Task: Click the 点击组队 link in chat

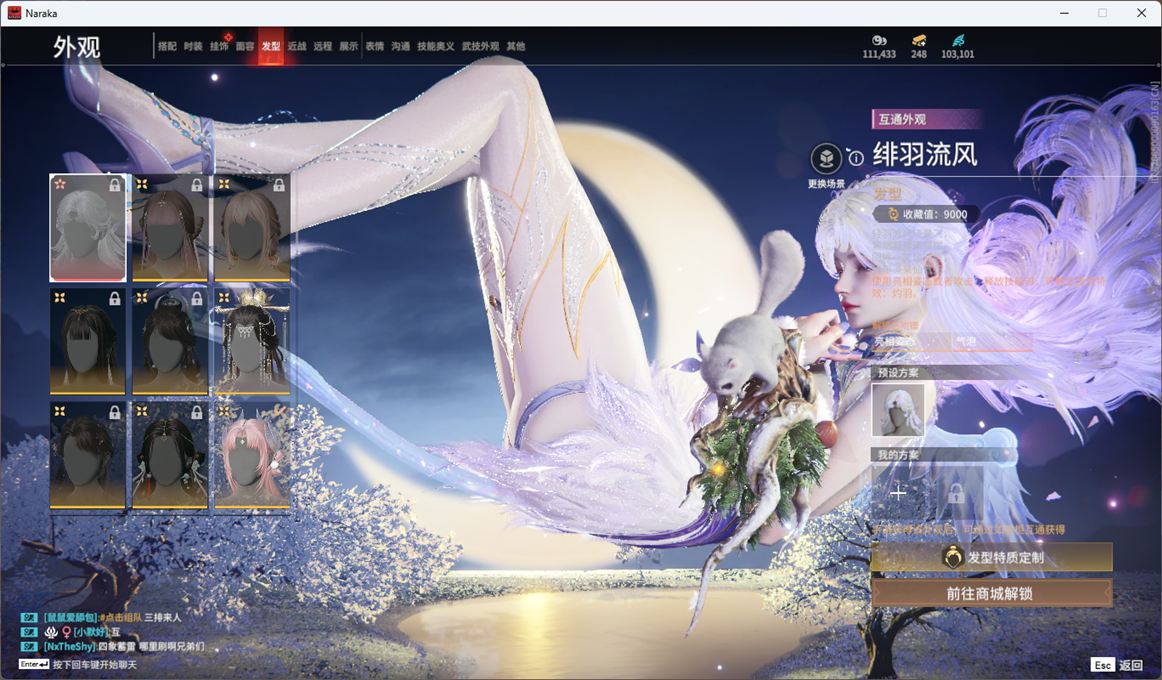Action: 122,617
